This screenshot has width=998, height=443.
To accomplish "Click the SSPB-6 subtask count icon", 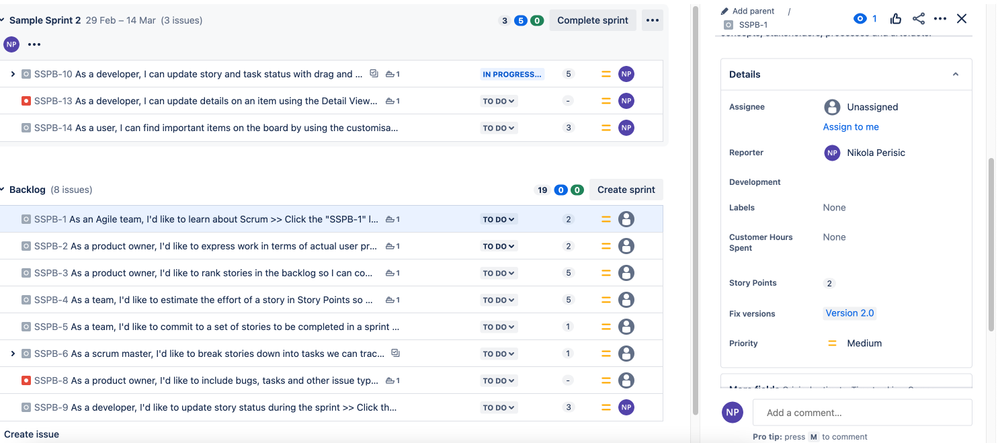I will coord(395,353).
